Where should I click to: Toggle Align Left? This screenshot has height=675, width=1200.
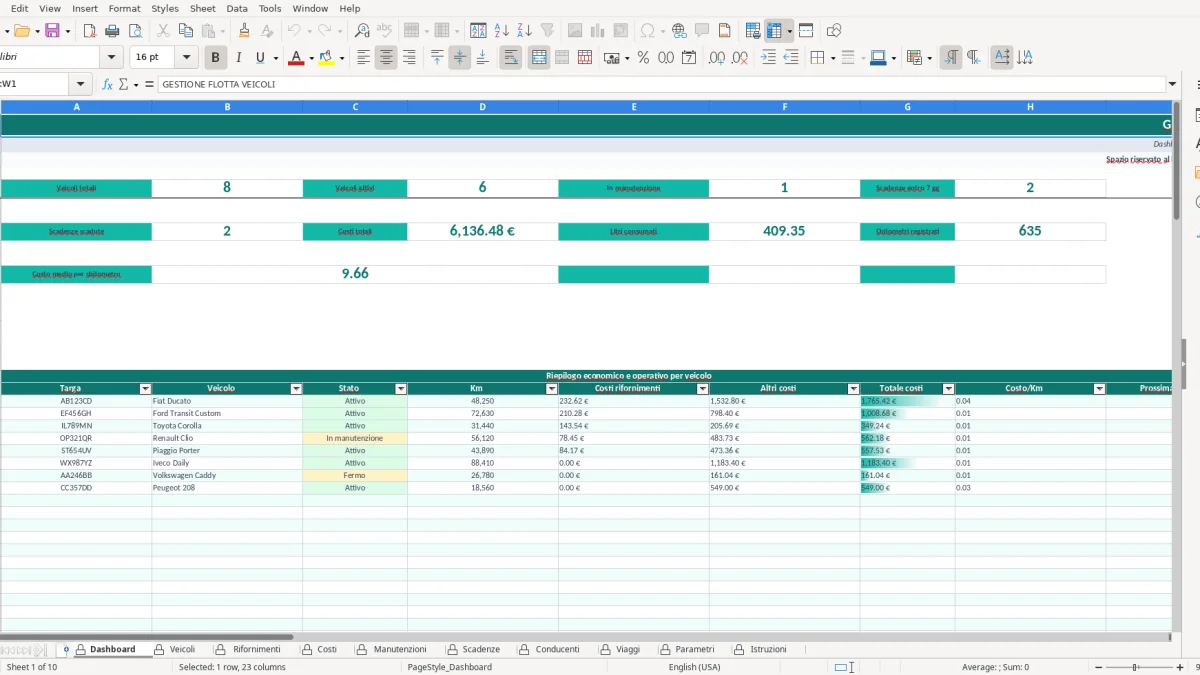point(363,58)
